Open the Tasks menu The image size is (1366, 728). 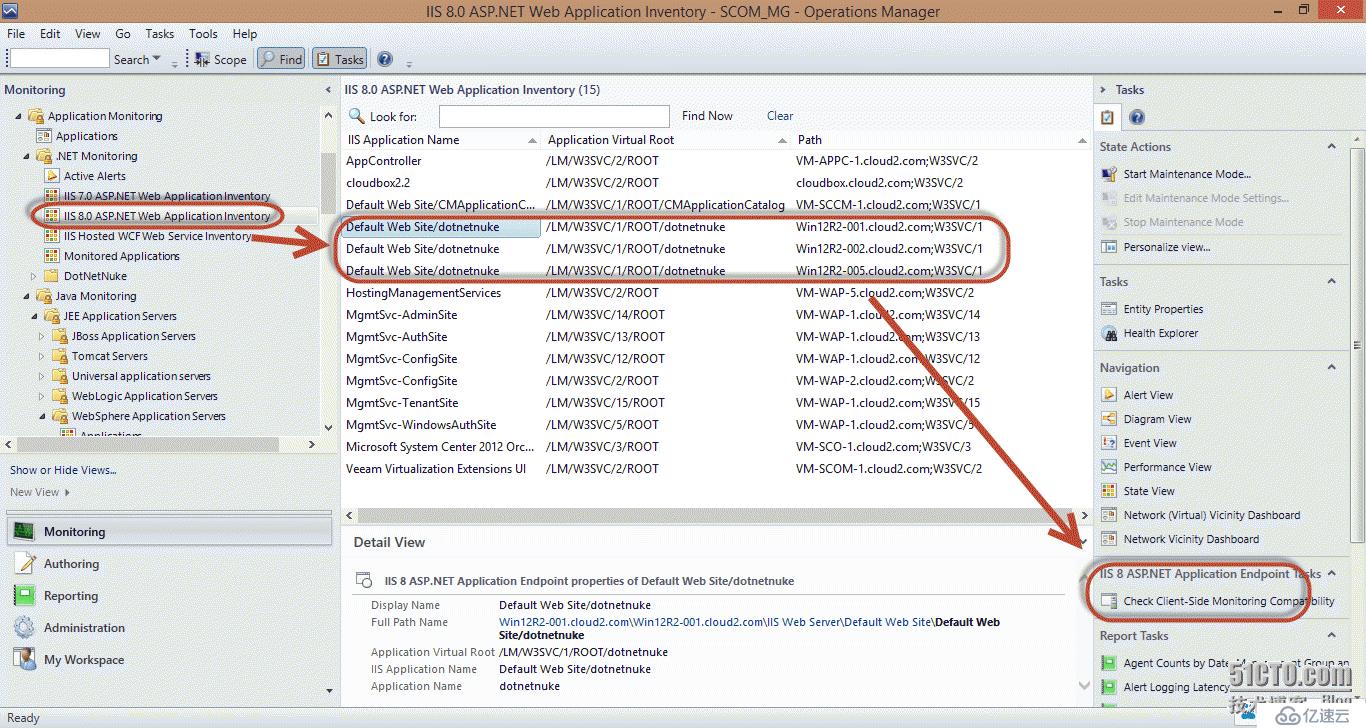pos(160,33)
